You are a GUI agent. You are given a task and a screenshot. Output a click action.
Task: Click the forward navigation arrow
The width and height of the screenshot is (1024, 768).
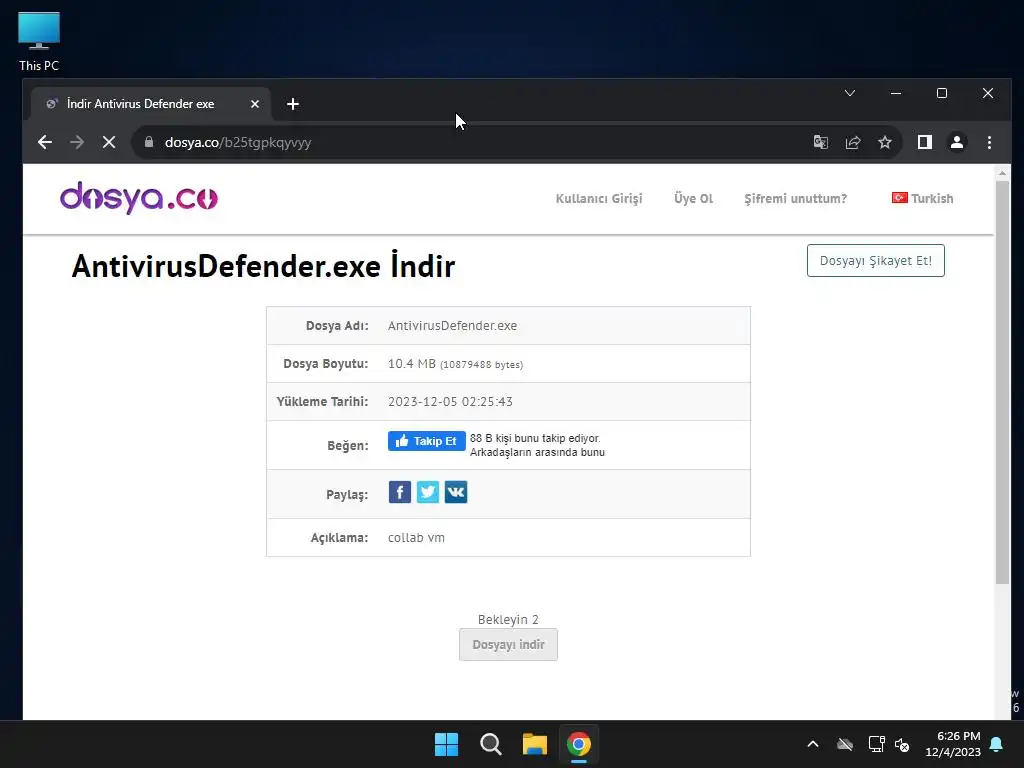[x=77, y=142]
